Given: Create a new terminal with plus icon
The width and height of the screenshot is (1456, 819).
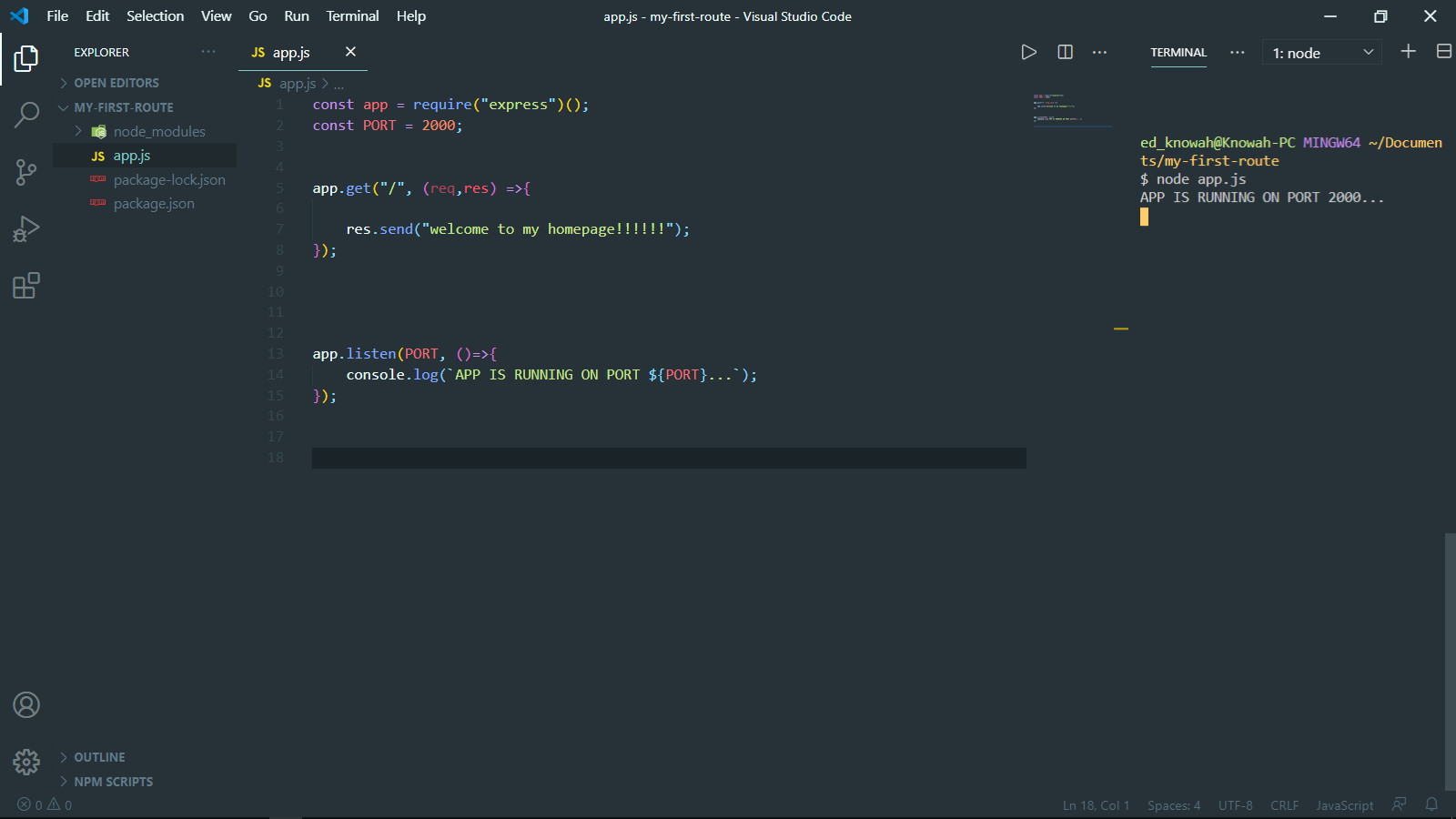Looking at the screenshot, I should click(1408, 52).
